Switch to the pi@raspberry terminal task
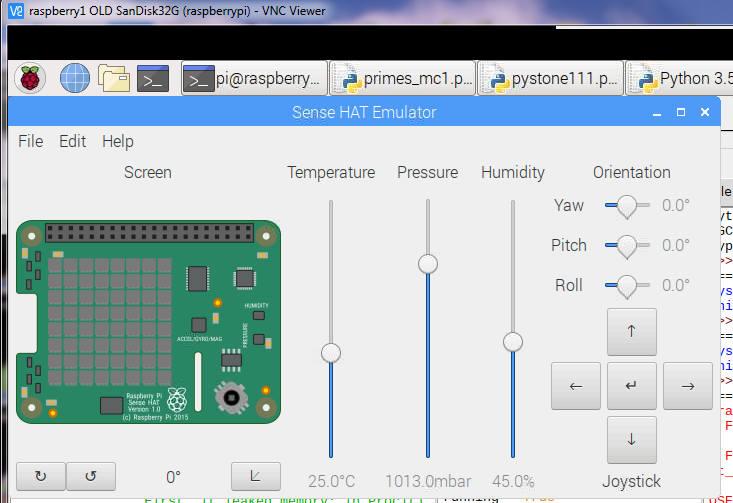Image resolution: width=733 pixels, height=503 pixels. pyautogui.click(x=254, y=79)
